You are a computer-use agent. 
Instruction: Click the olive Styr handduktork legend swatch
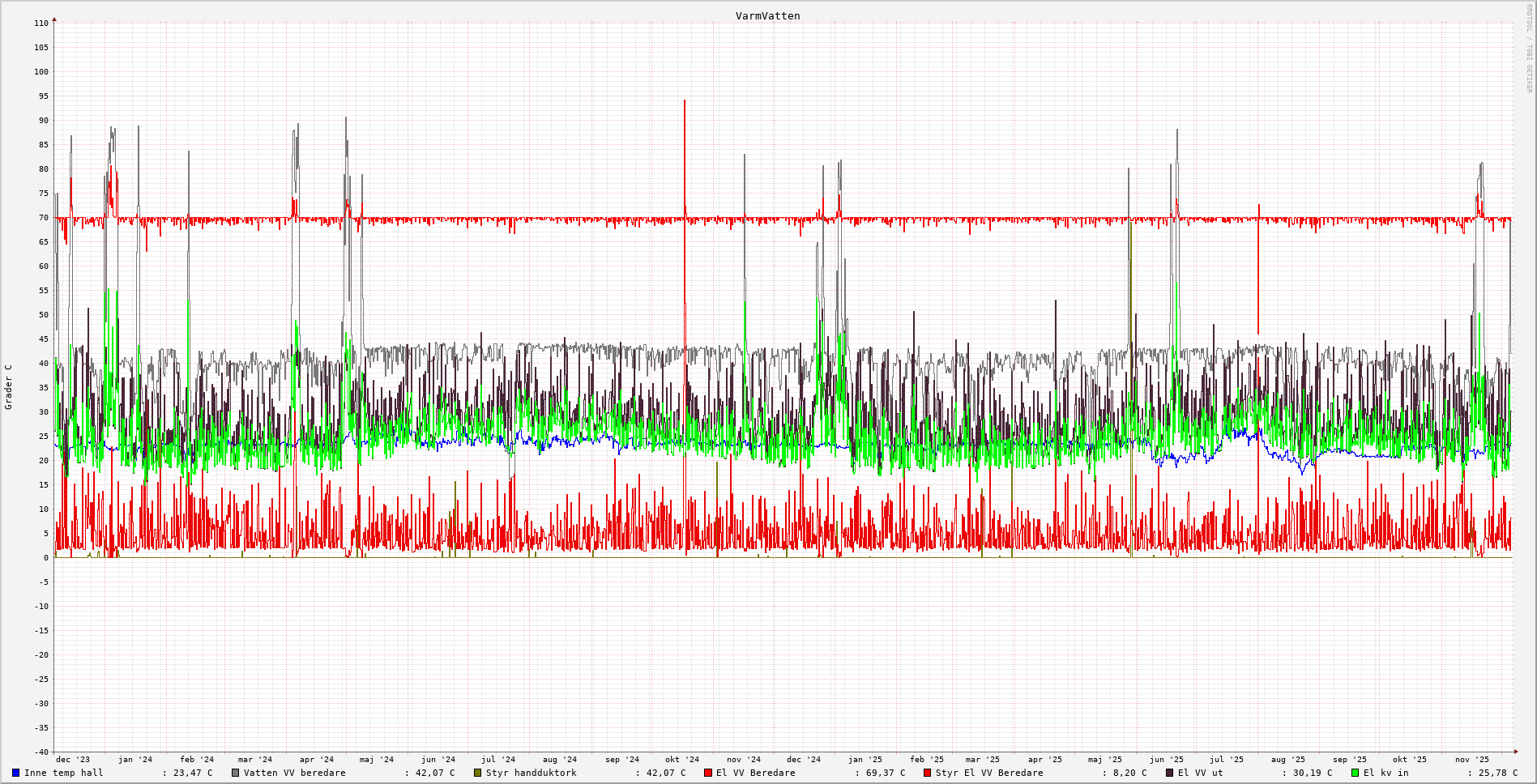point(478,773)
